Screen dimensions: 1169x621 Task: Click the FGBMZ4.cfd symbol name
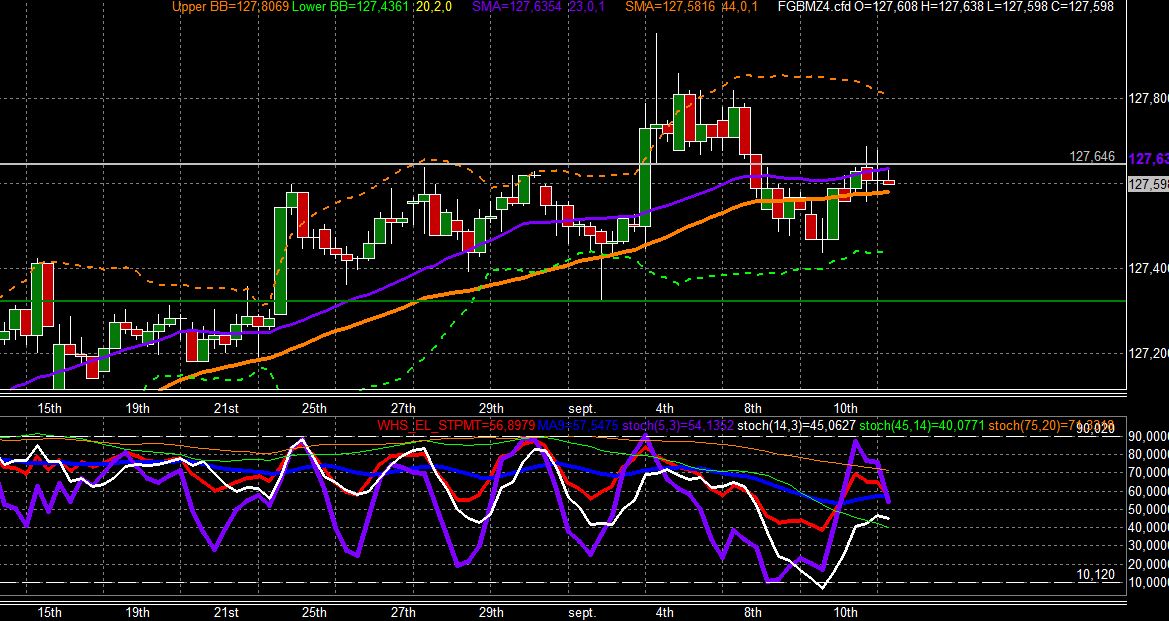click(x=813, y=7)
